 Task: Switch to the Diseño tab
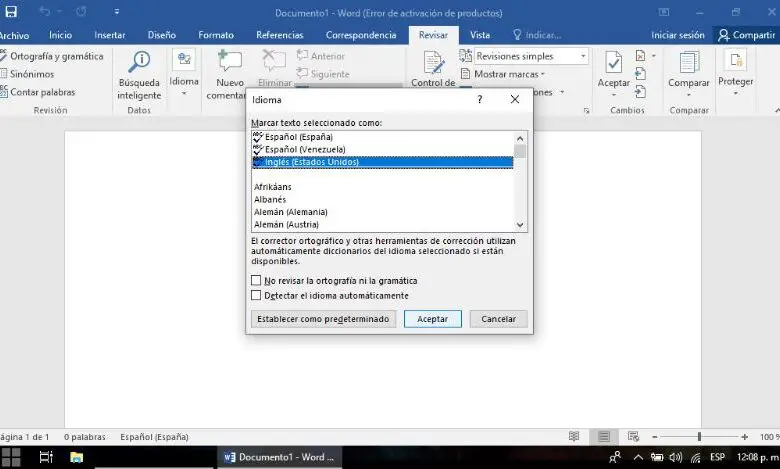tap(162, 35)
